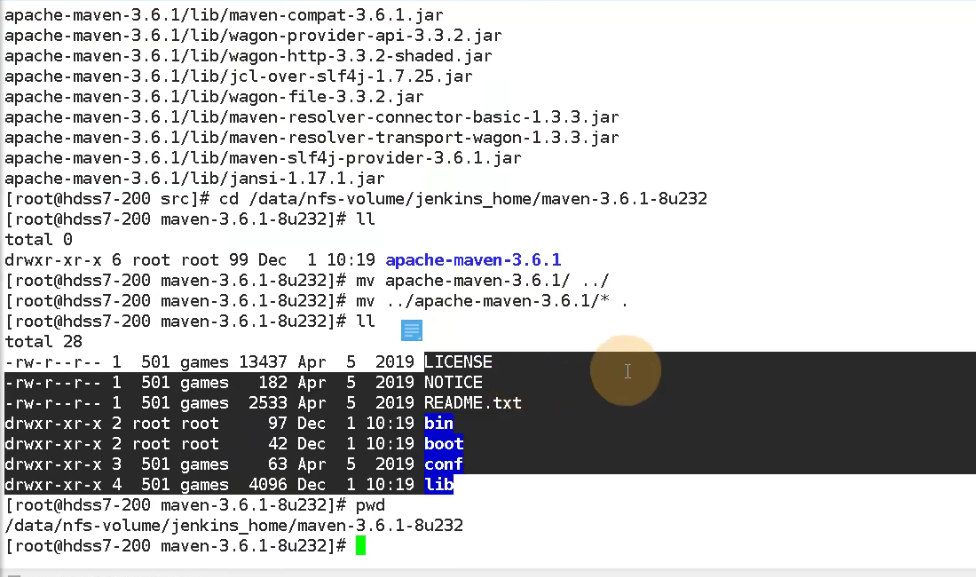Select the blue conf directory name

tap(444, 464)
